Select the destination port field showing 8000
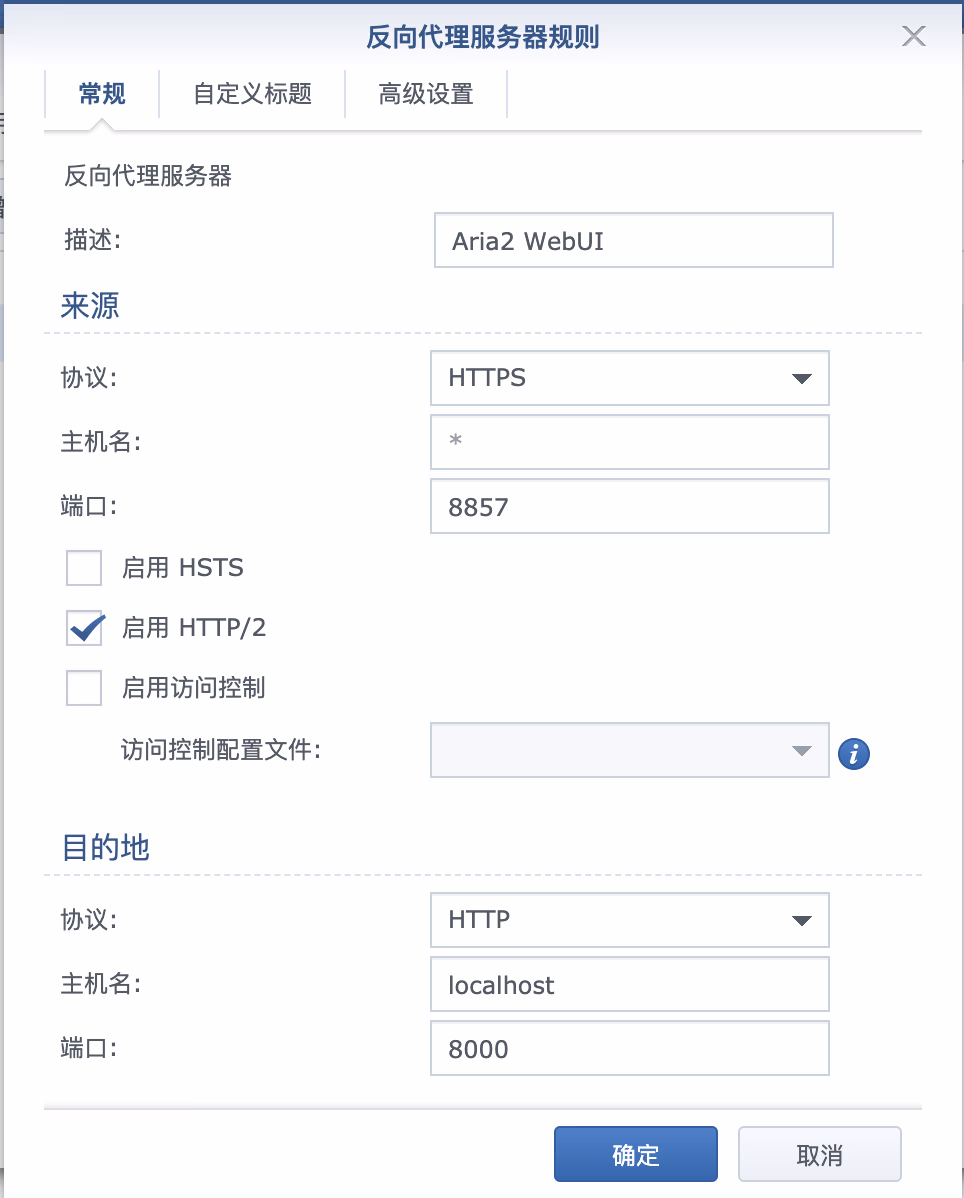Viewport: 964px width, 1198px height. [629, 1048]
